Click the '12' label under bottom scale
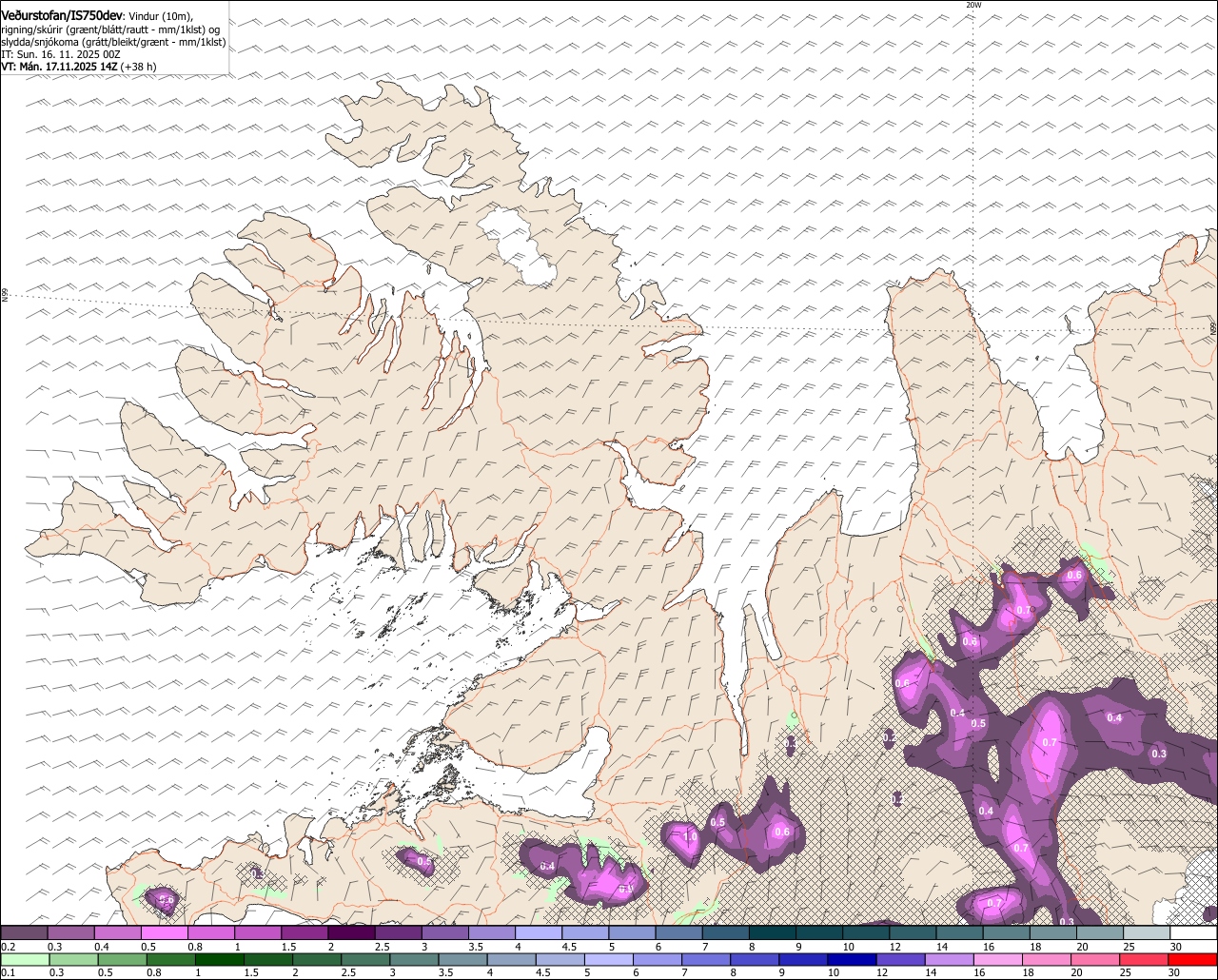This screenshot has height=980, width=1218. pyautogui.click(x=884, y=972)
